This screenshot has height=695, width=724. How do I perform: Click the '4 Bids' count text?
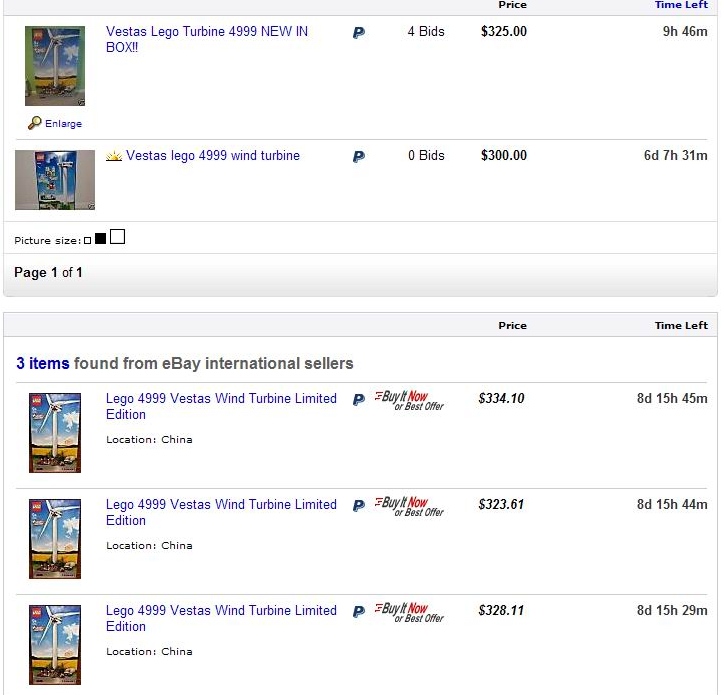[x=426, y=31]
